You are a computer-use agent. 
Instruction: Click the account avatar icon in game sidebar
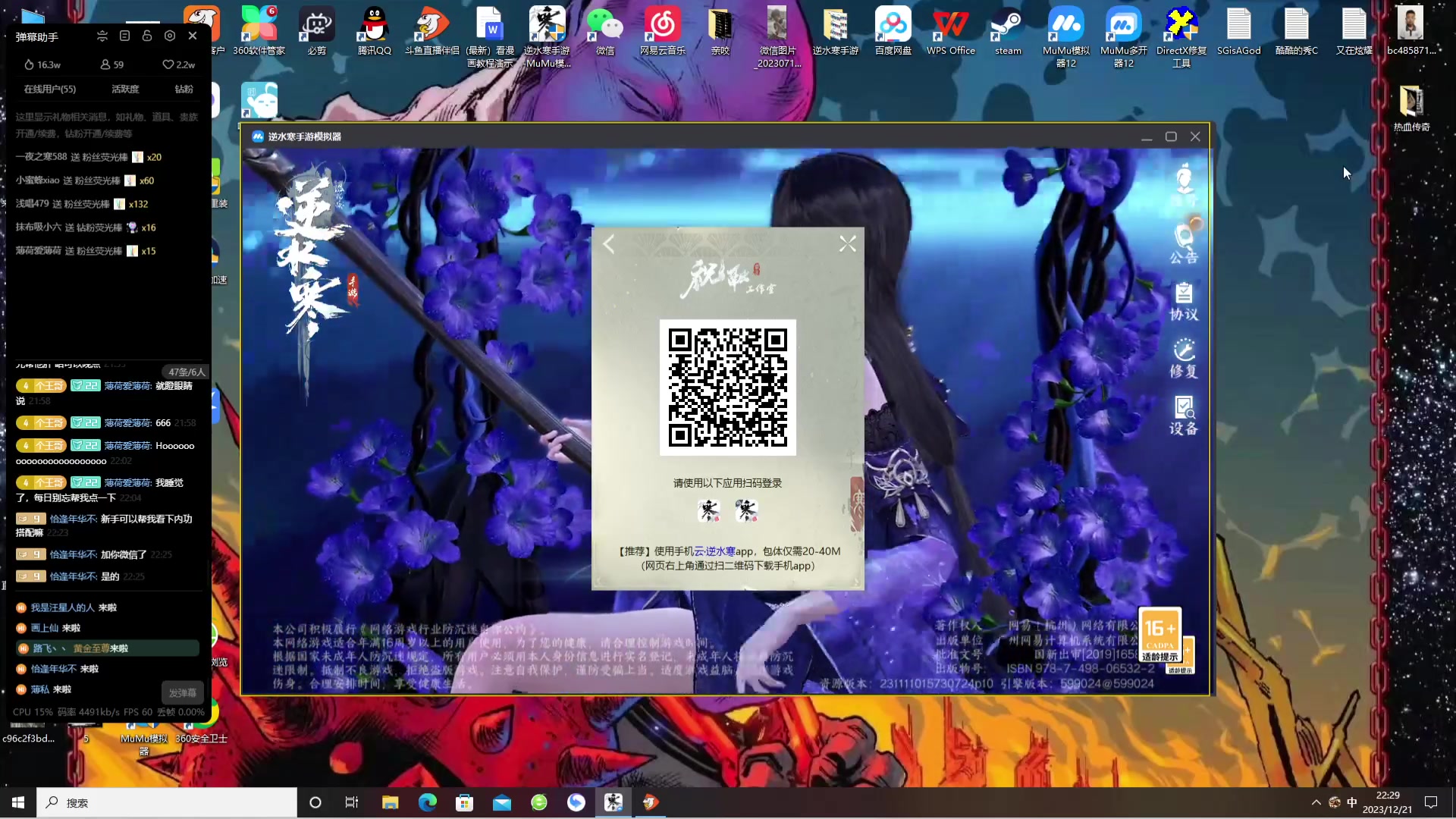click(x=1184, y=184)
